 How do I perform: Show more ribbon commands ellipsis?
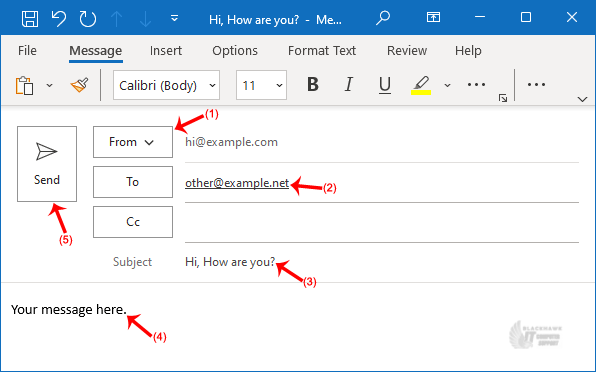[536, 84]
